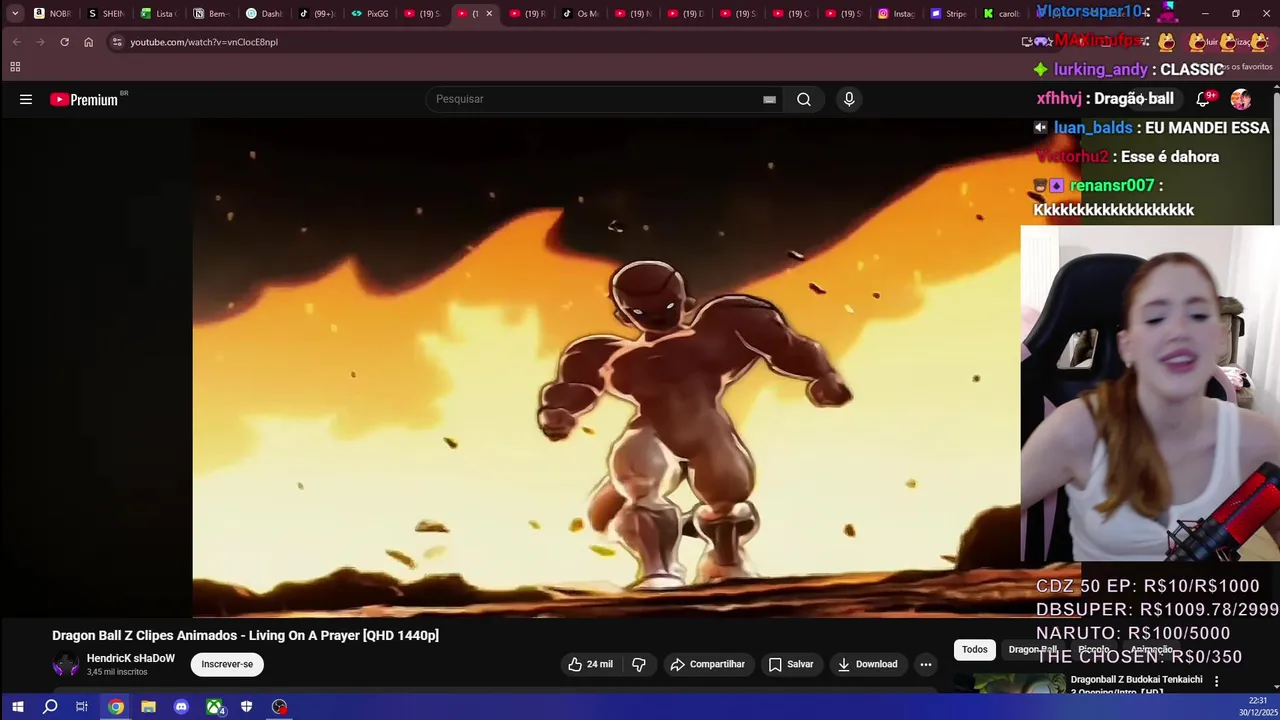Start voice search with microphone icon
Viewport: 1280px width, 720px height.
pyautogui.click(x=849, y=99)
